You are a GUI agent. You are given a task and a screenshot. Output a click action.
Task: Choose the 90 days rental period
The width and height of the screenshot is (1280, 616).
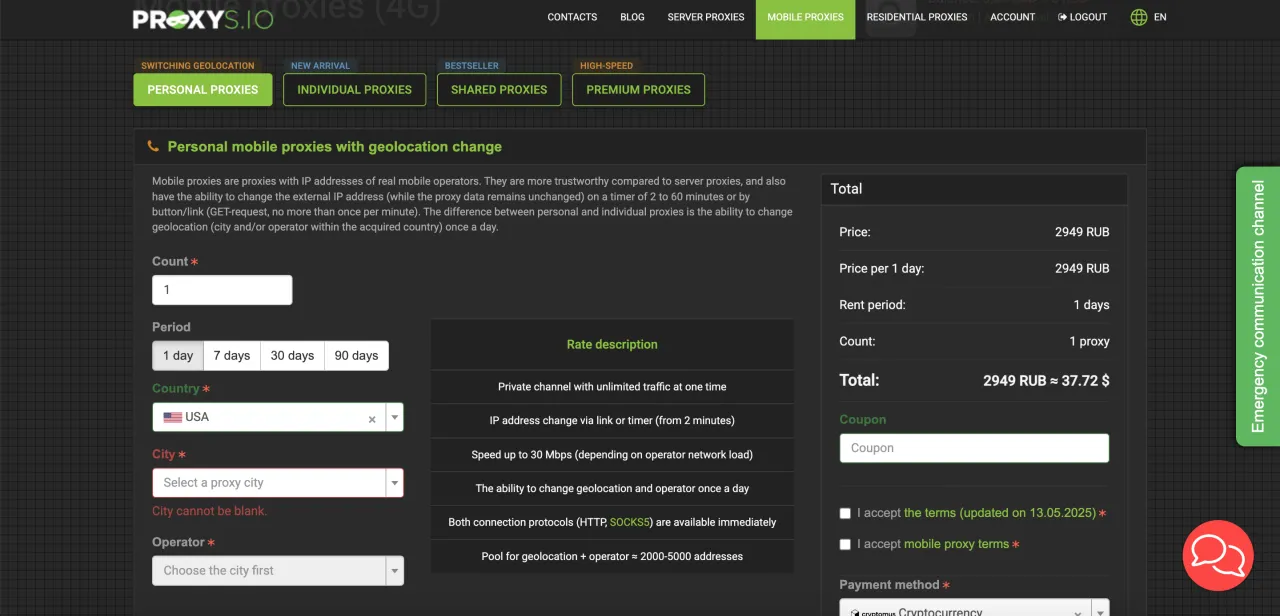click(x=356, y=356)
